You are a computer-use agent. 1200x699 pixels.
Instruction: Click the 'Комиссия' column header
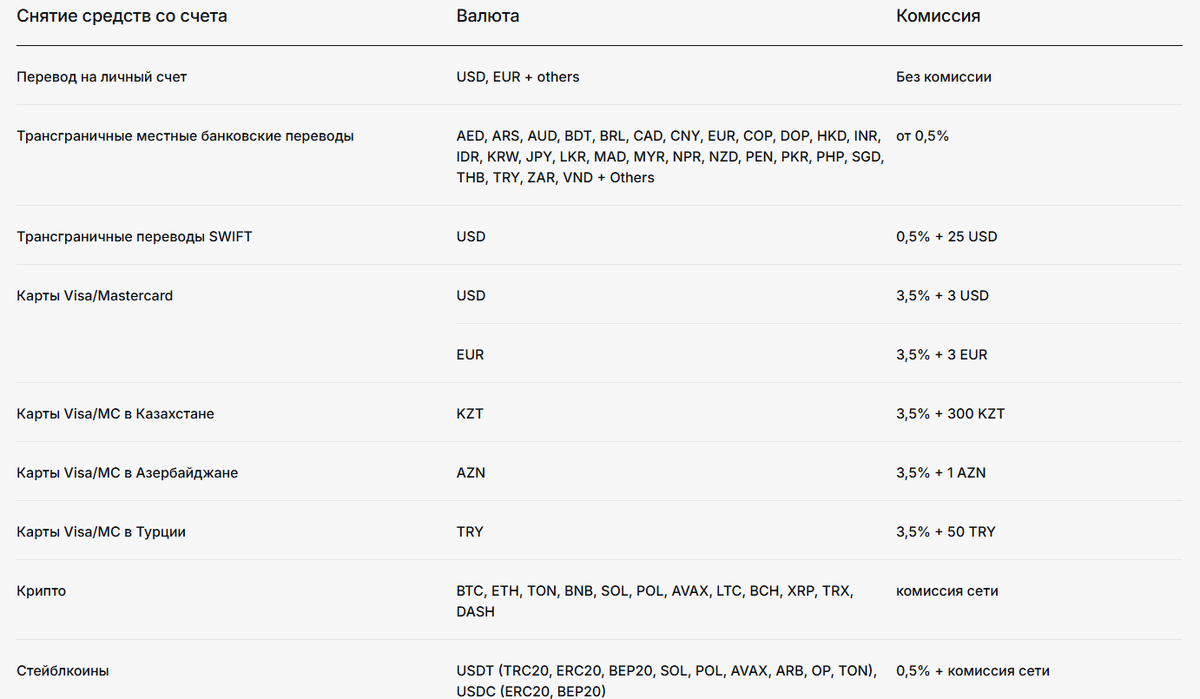[938, 16]
